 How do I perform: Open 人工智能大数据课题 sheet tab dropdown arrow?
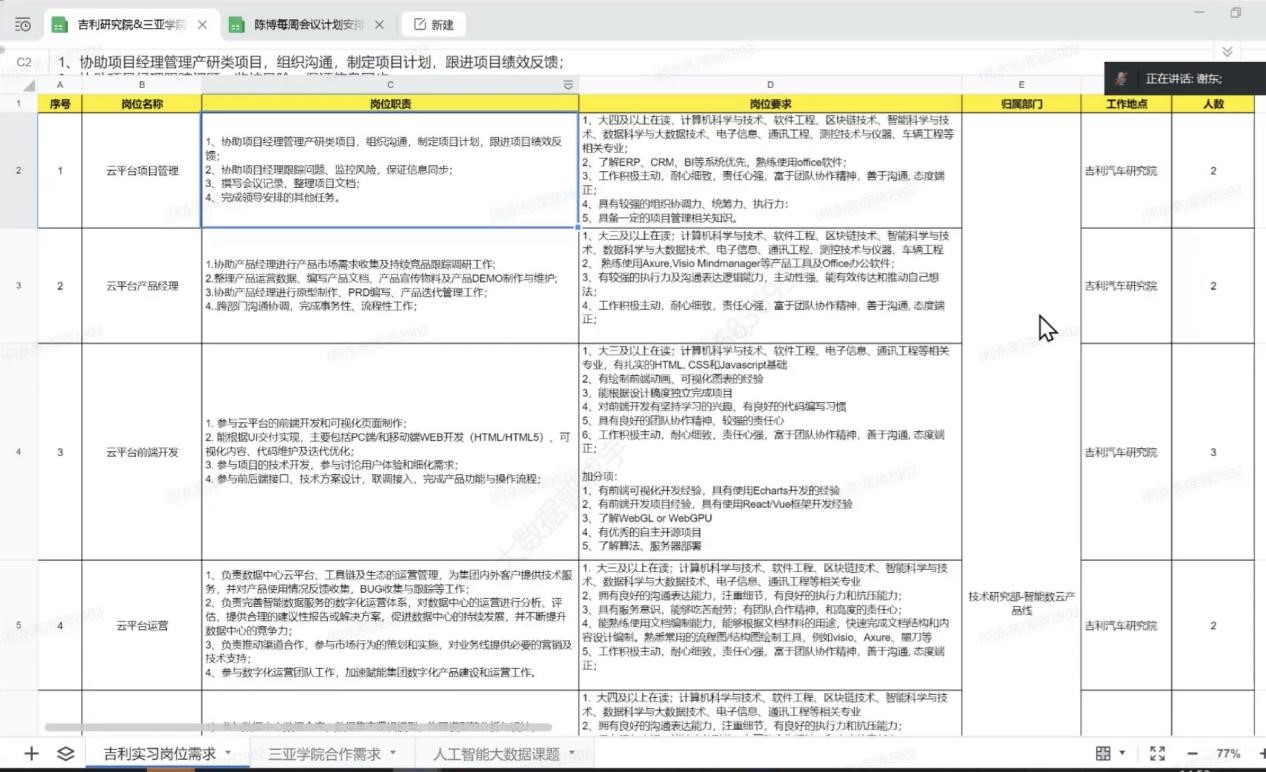tap(571, 752)
